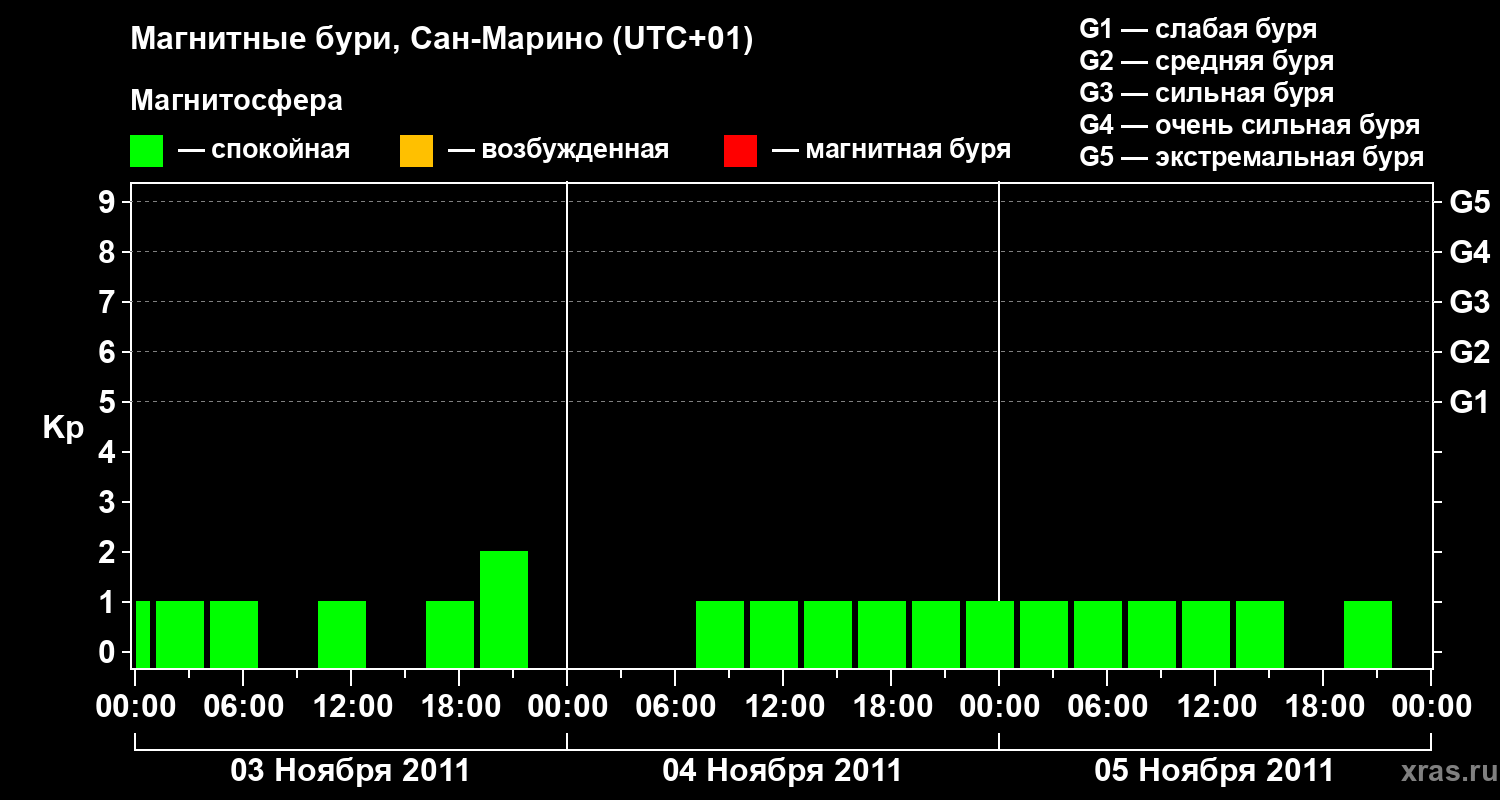Click 'G2 — средняя буря' legend line
Image resolution: width=1500 pixels, height=800 pixels.
pyautogui.click(x=1206, y=61)
